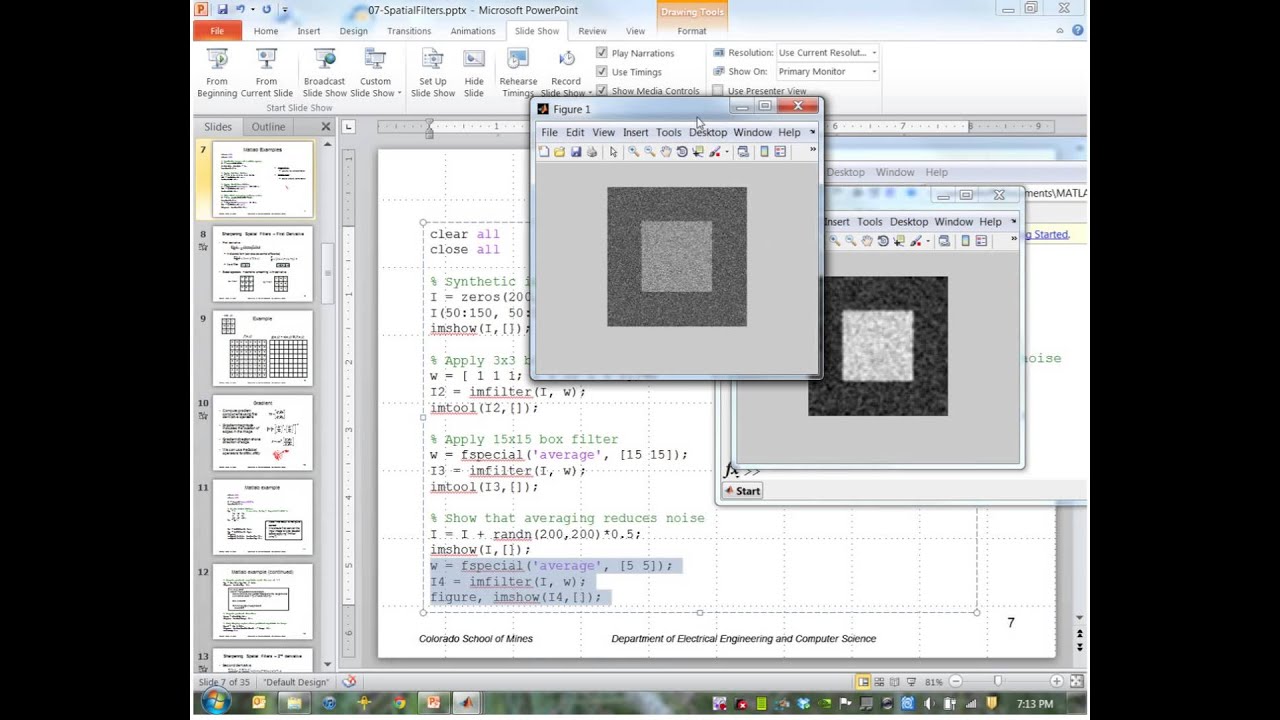Viewport: 1280px width, 720px height.
Task: Click Save icon in Figure 1 toolbar
Action: click(576, 152)
